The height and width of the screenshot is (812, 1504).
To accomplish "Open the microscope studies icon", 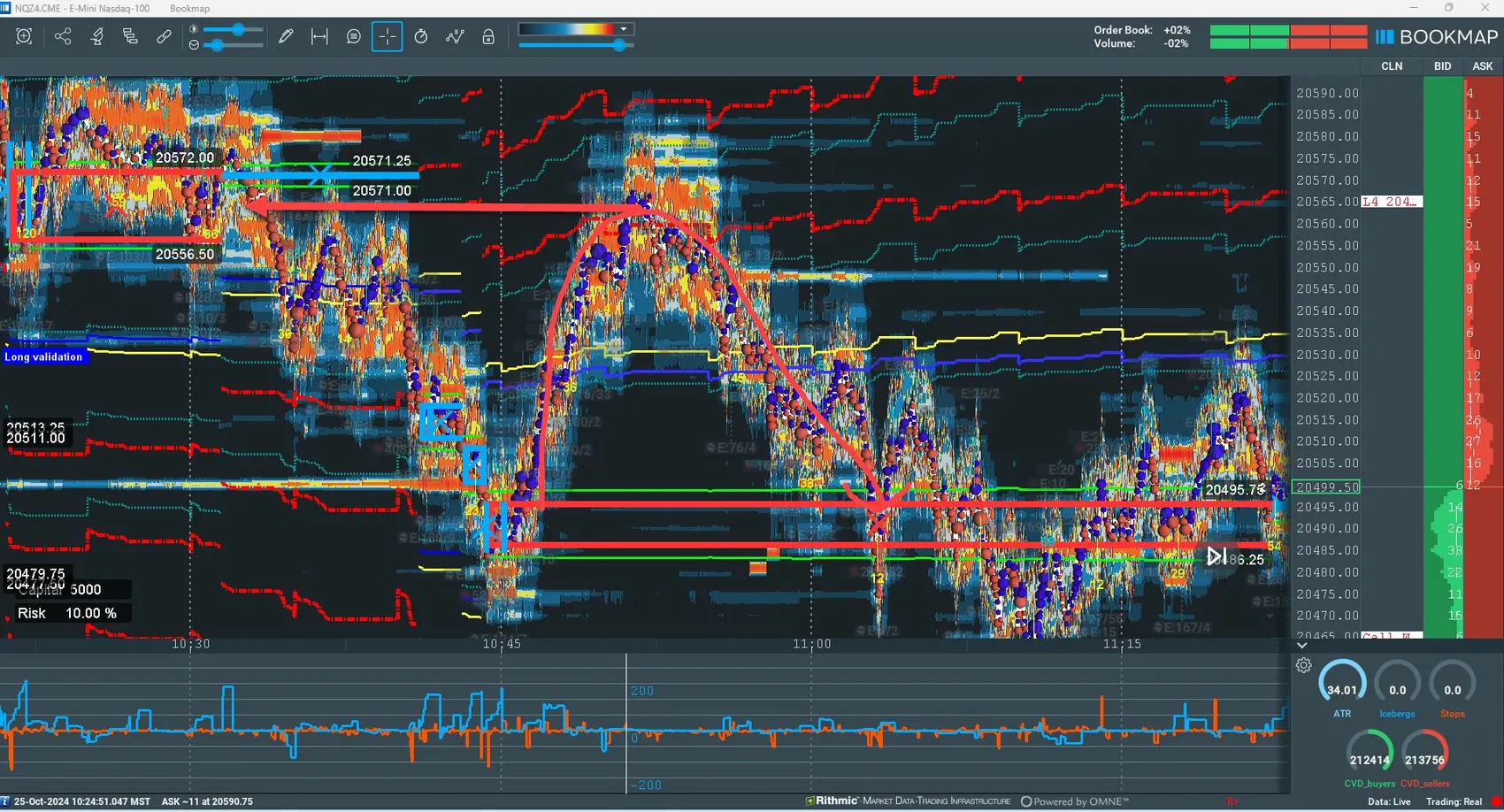I will point(96,36).
